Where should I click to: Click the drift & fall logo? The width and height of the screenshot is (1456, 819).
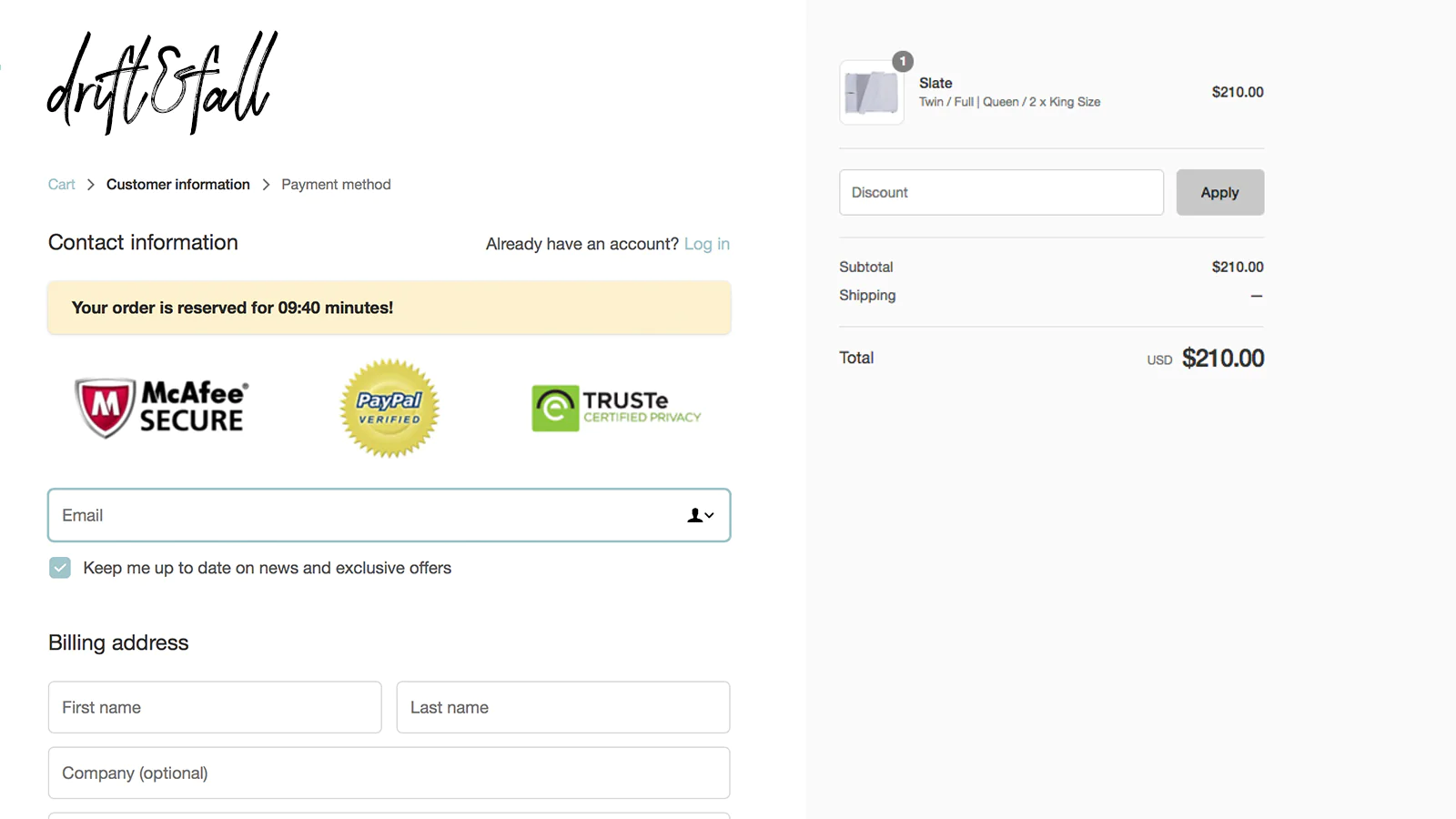162,83
